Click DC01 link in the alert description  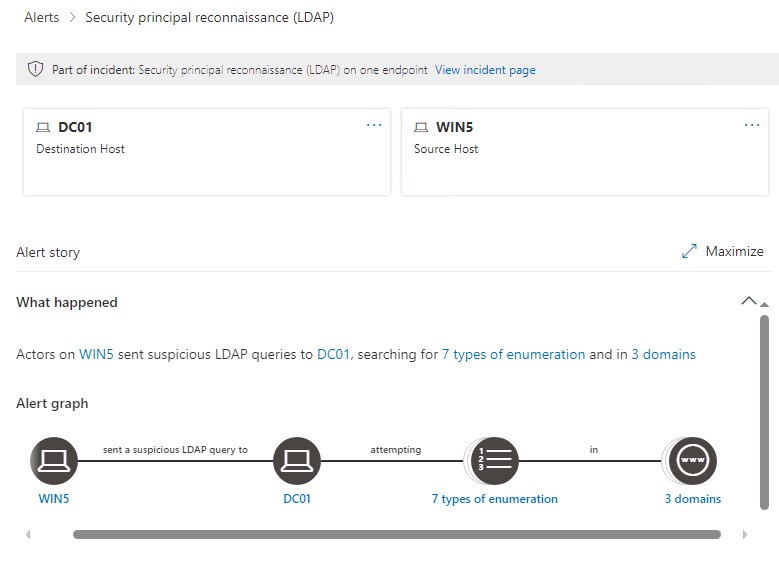click(x=333, y=354)
